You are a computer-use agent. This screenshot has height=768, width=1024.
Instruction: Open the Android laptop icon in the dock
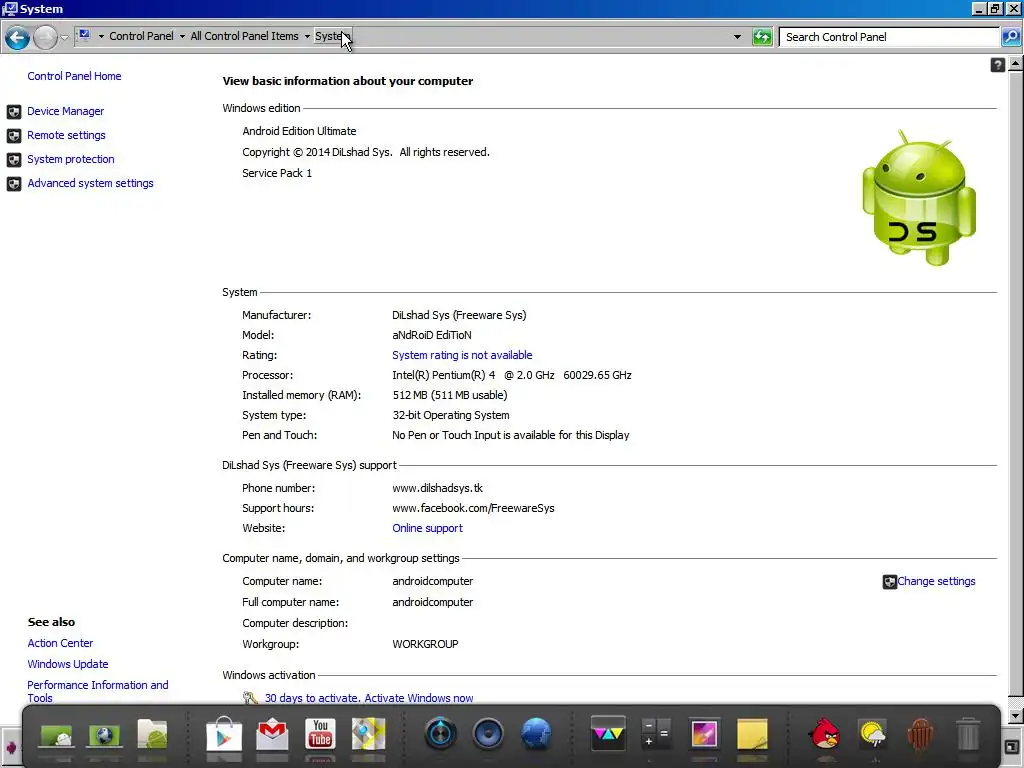pos(56,735)
